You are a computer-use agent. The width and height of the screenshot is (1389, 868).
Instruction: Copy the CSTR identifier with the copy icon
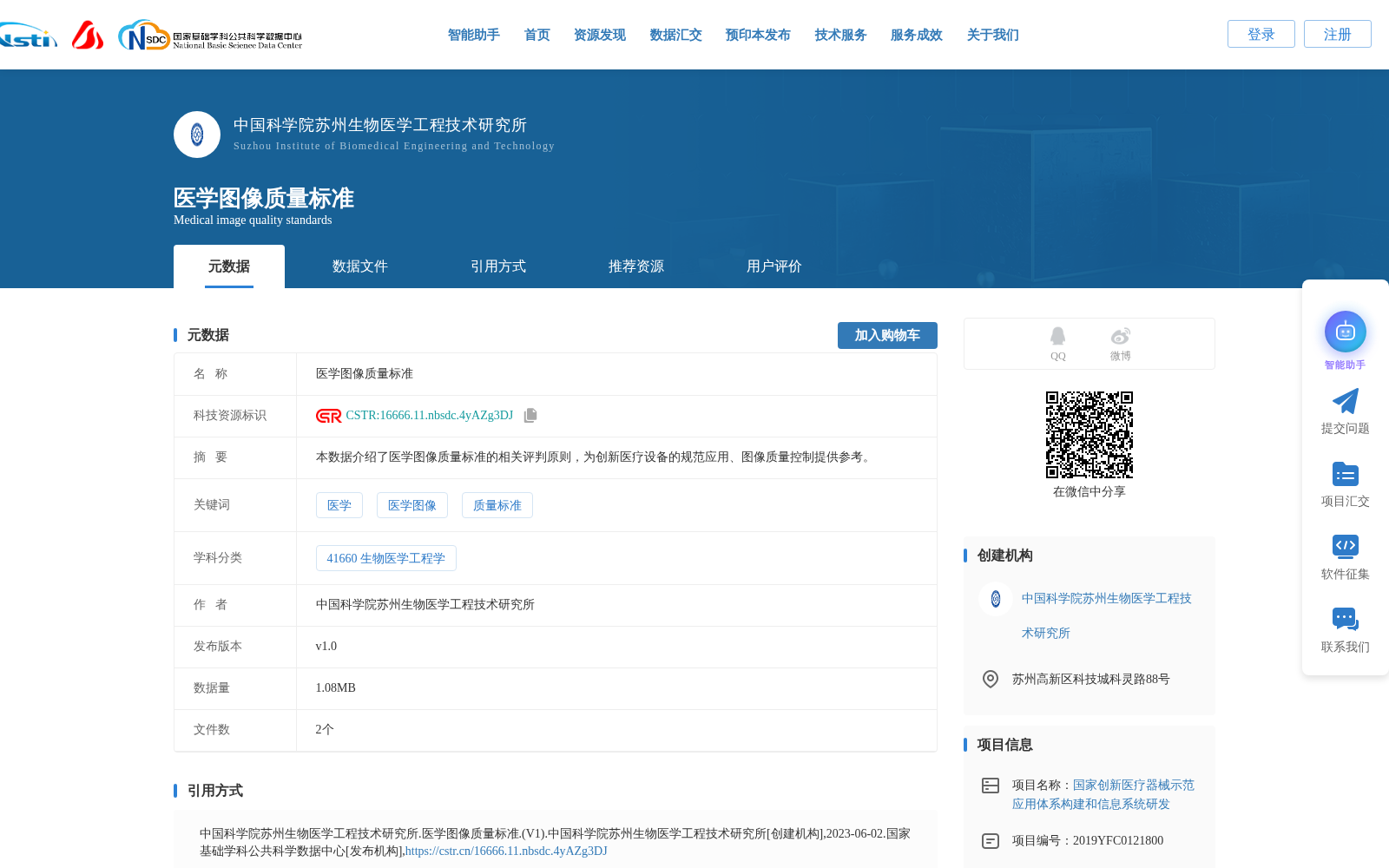point(530,416)
